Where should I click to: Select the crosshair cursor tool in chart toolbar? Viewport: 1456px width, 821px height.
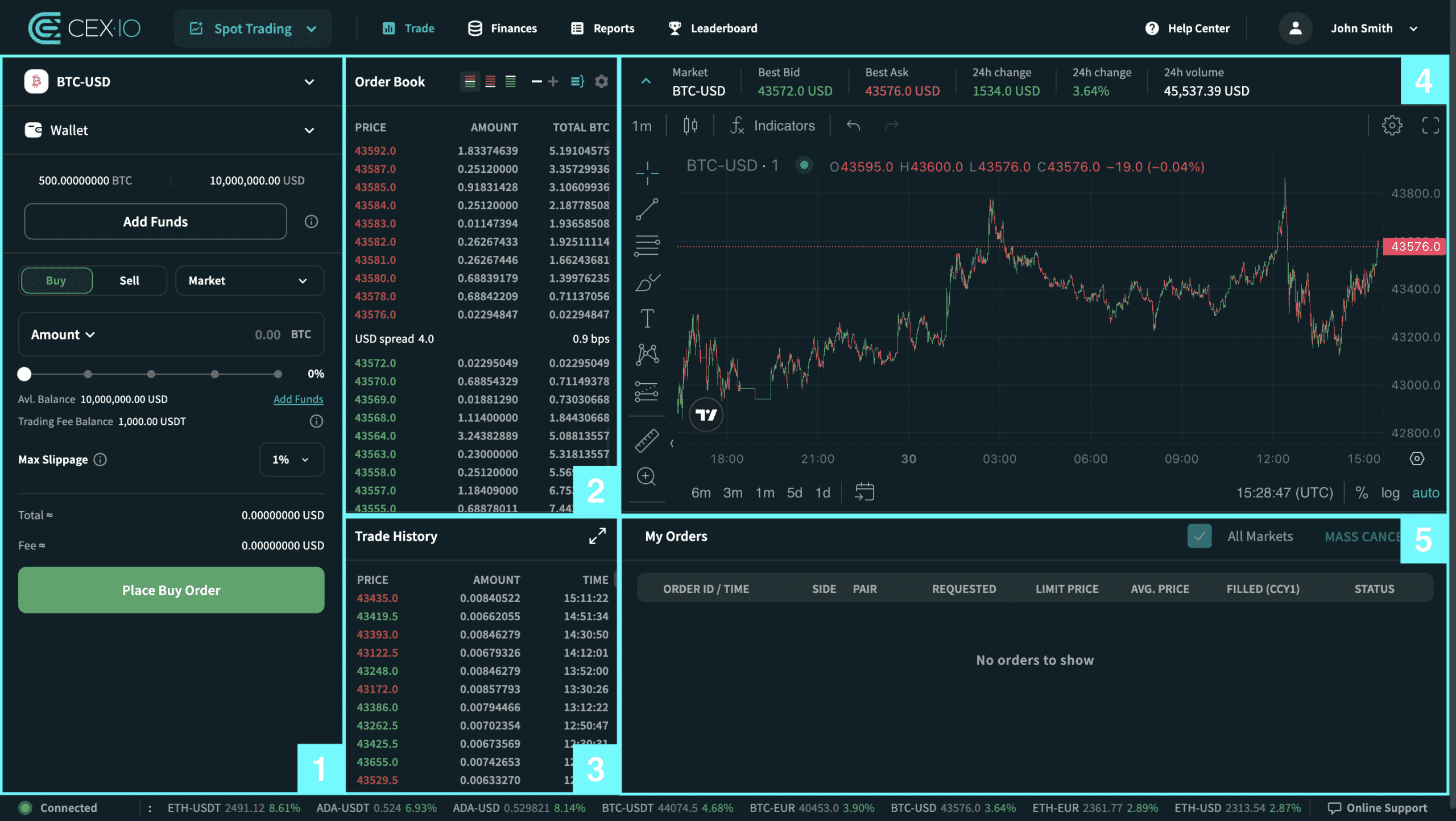pos(647,172)
